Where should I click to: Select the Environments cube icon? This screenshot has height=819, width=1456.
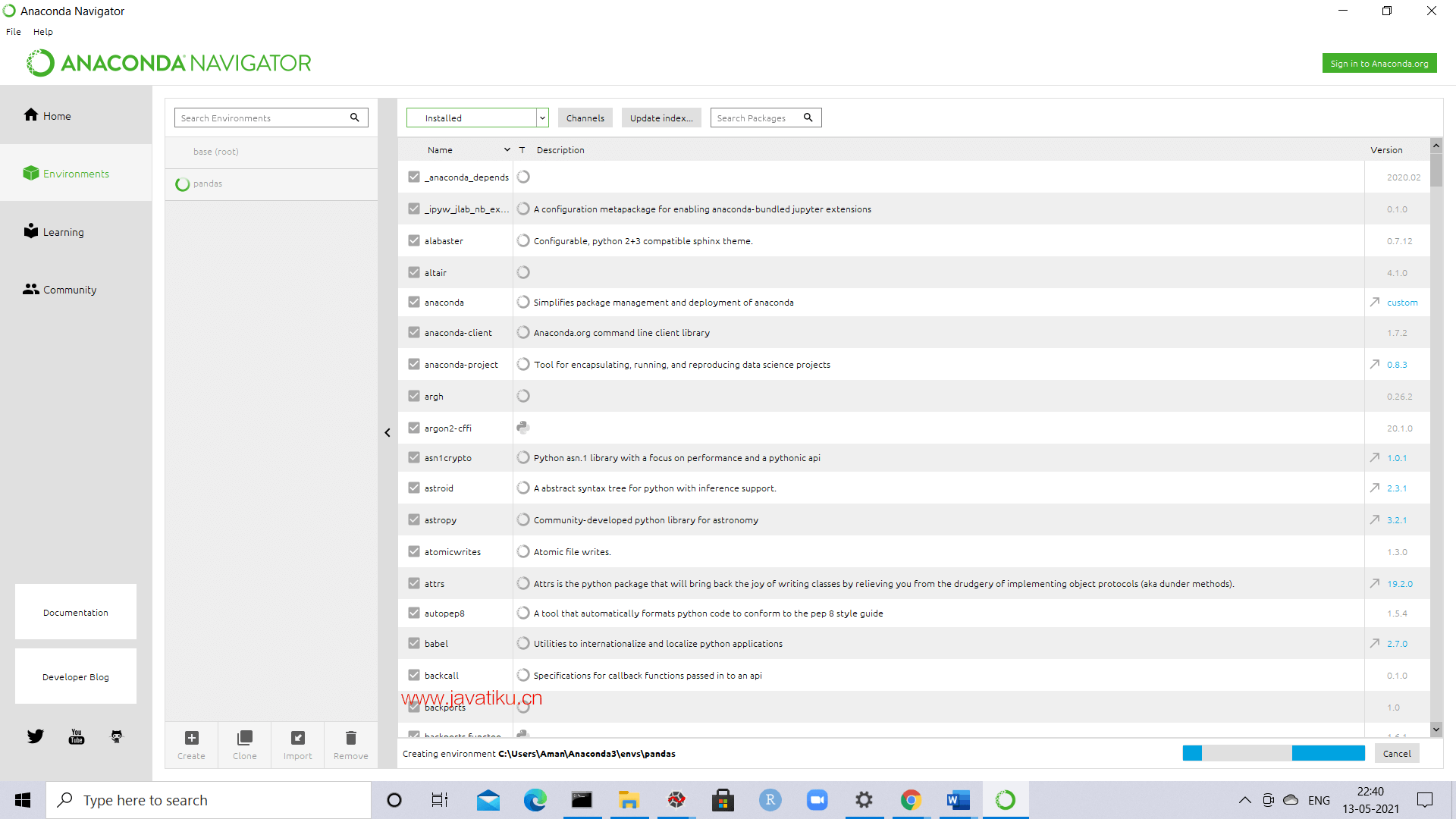pyautogui.click(x=30, y=174)
